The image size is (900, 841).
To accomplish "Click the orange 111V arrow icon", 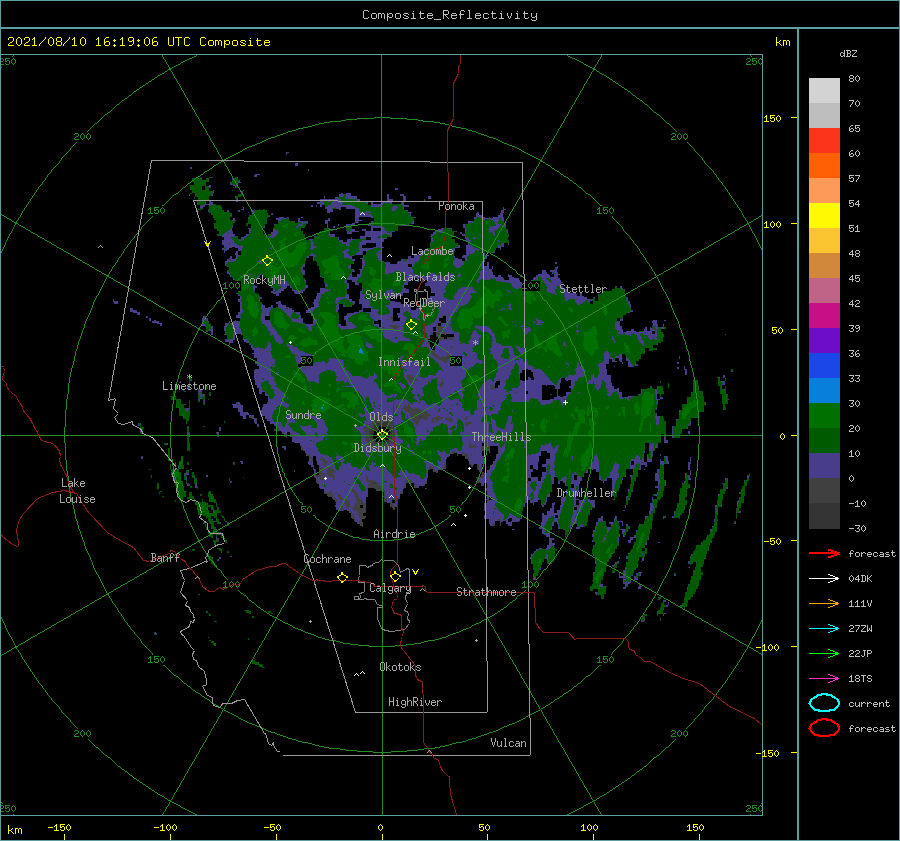I will pyautogui.click(x=824, y=603).
